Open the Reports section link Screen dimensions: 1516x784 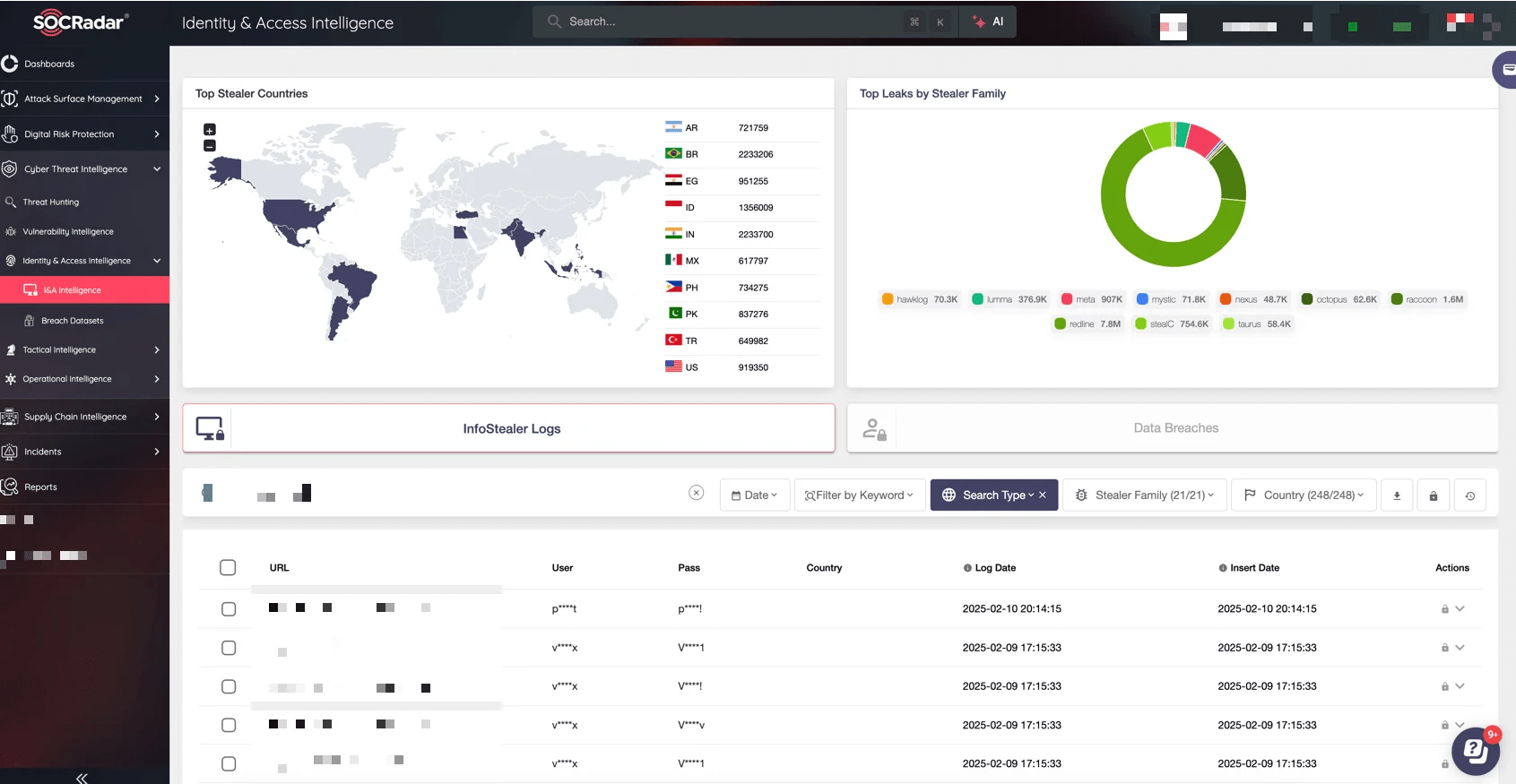pyautogui.click(x=40, y=487)
